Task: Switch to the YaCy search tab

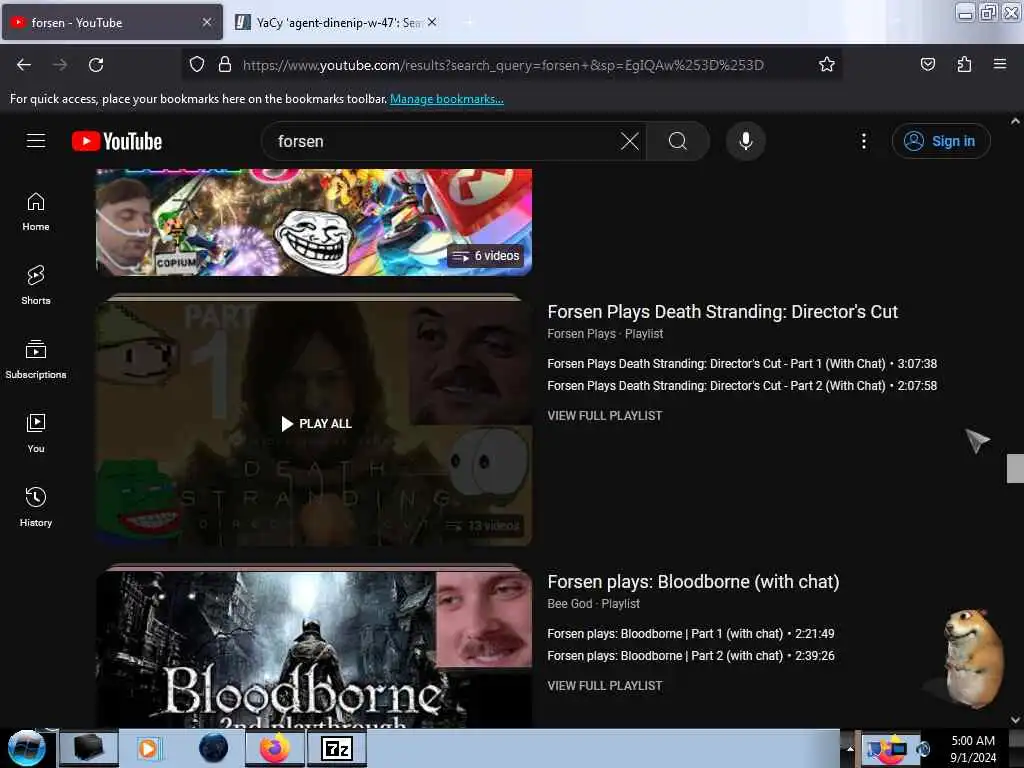Action: [x=336, y=22]
